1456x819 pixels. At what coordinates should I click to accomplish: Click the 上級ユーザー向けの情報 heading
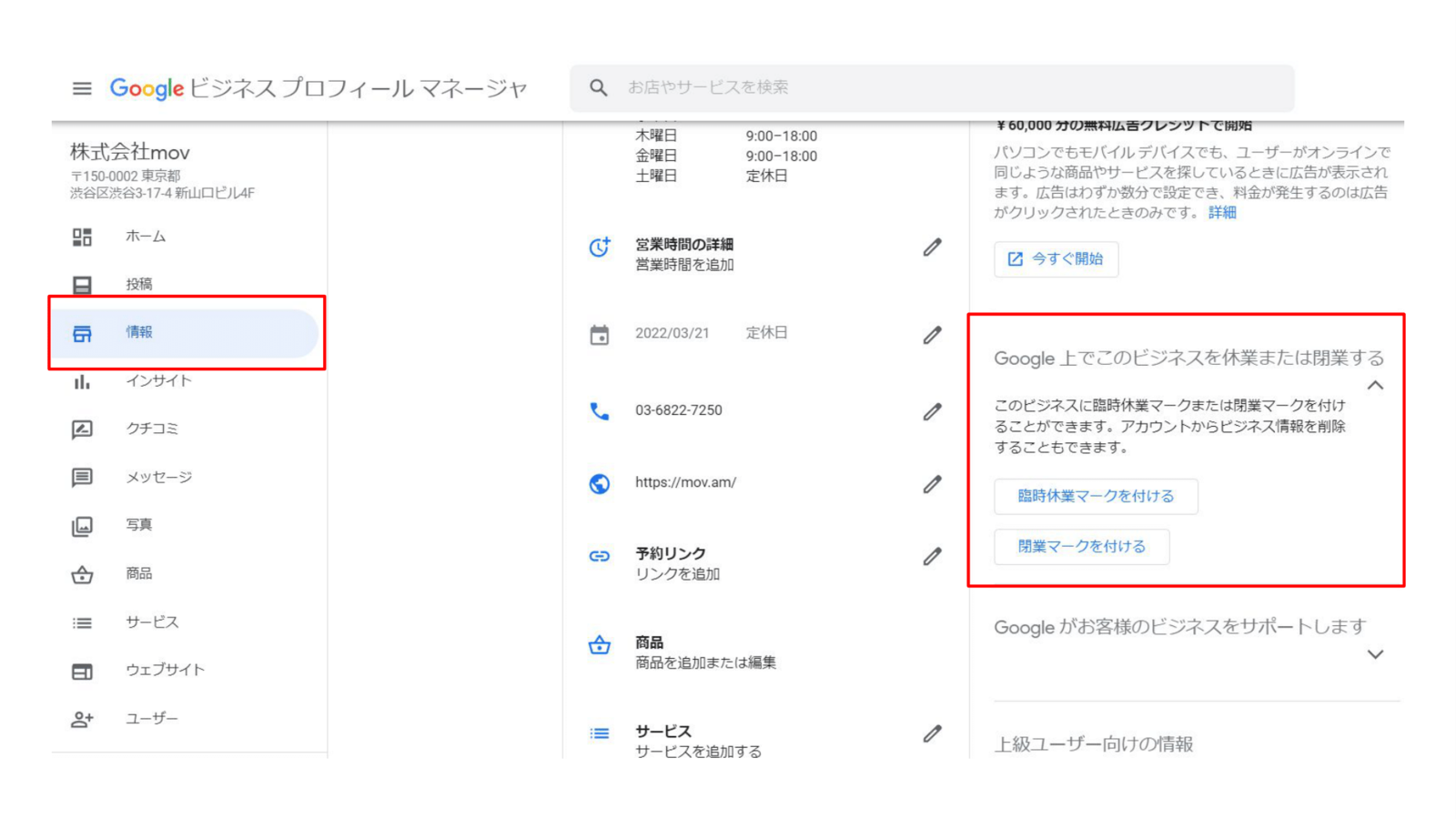tap(1093, 744)
